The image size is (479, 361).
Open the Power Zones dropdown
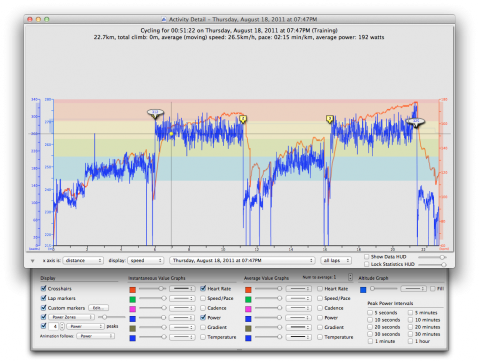click(71, 317)
